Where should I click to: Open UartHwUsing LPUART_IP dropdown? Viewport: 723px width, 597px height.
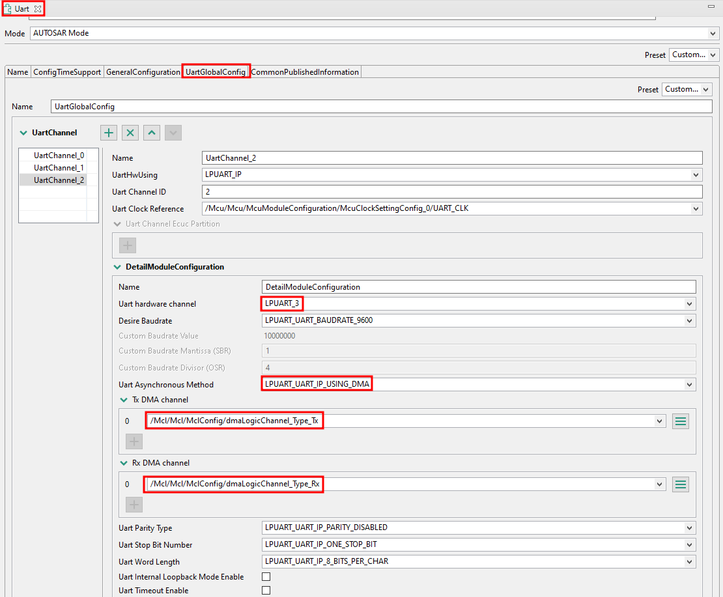click(x=696, y=175)
